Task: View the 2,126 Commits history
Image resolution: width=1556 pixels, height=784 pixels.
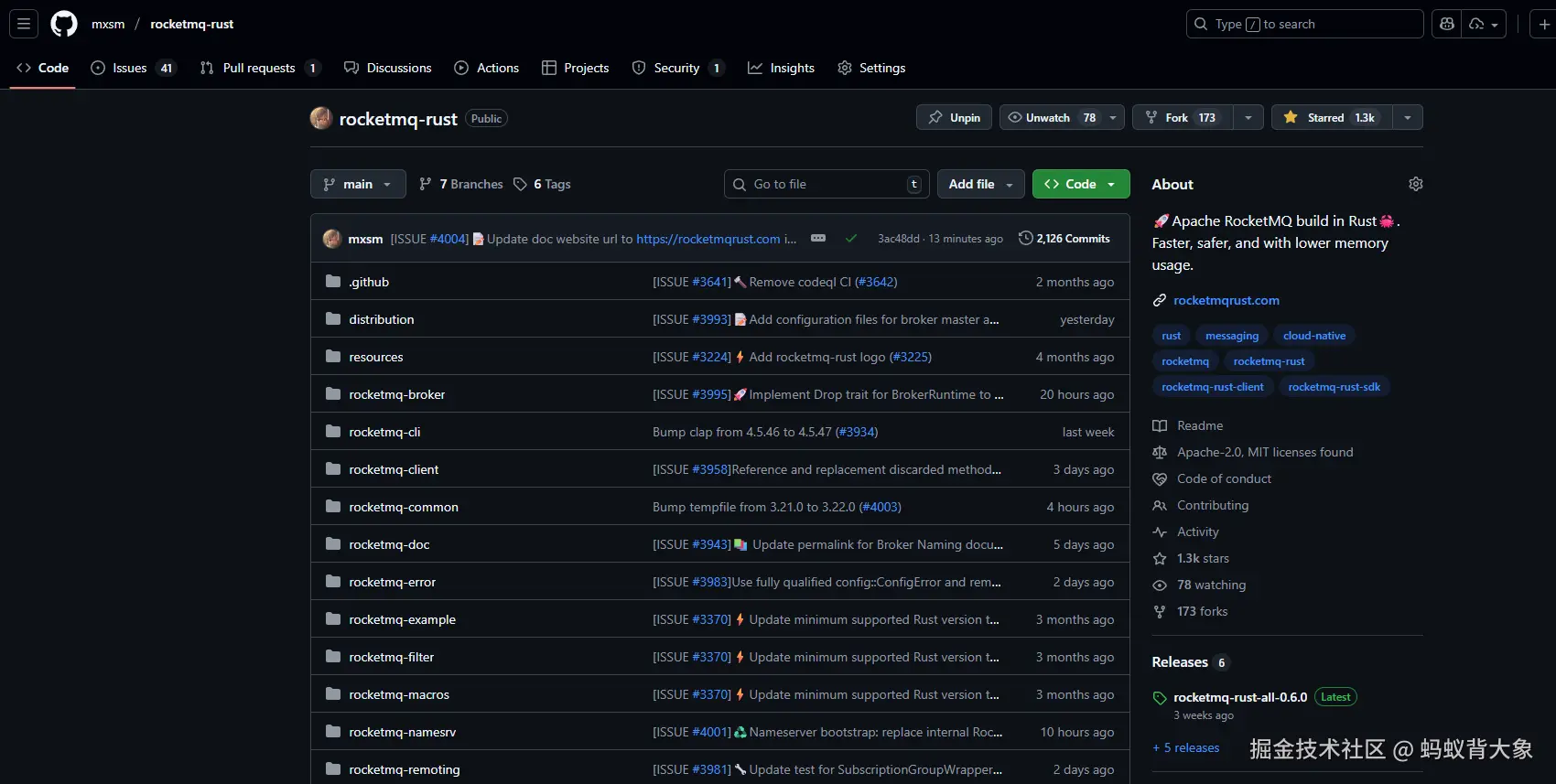Action: (1064, 239)
